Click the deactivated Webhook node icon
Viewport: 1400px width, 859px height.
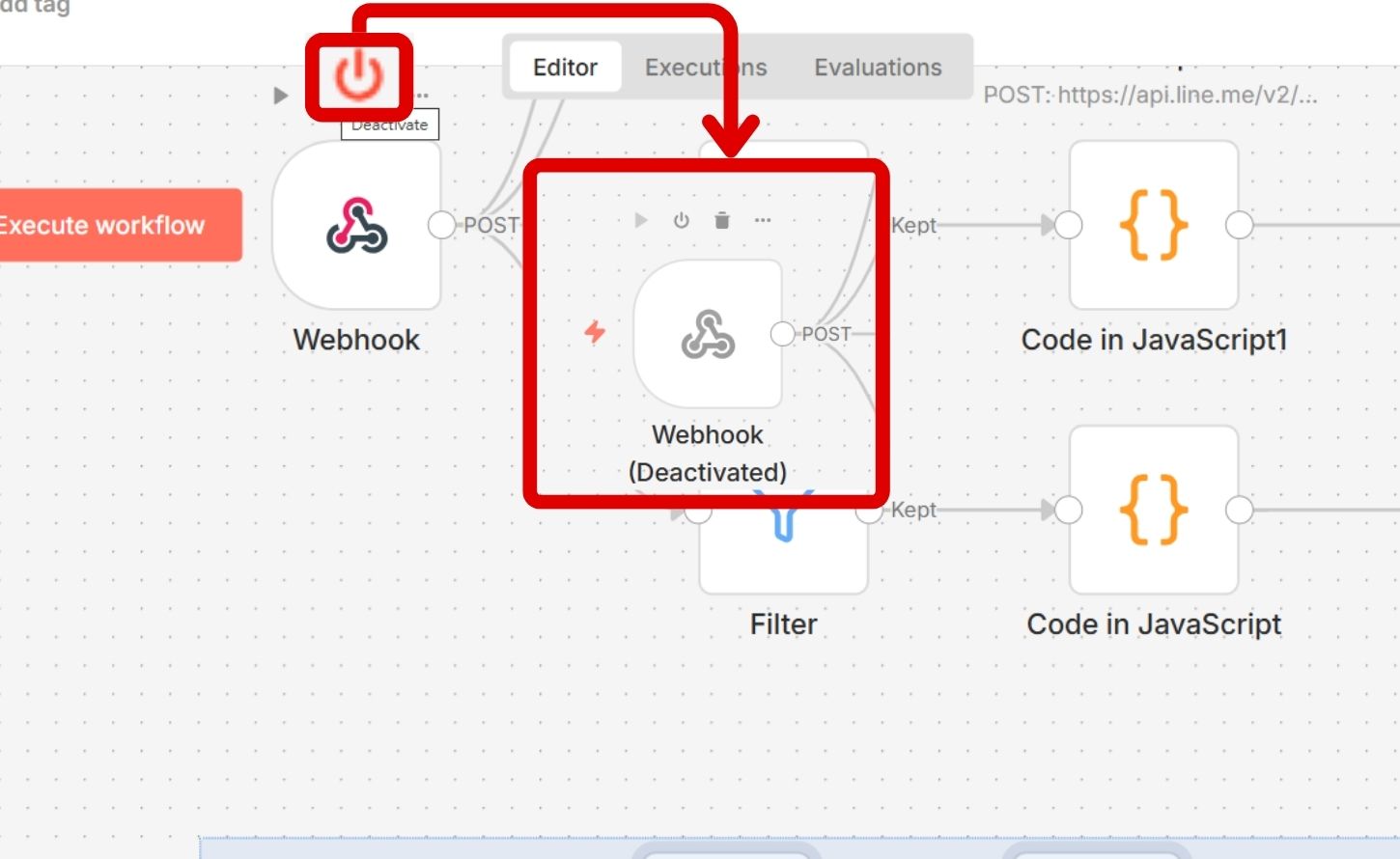pyautogui.click(x=708, y=334)
